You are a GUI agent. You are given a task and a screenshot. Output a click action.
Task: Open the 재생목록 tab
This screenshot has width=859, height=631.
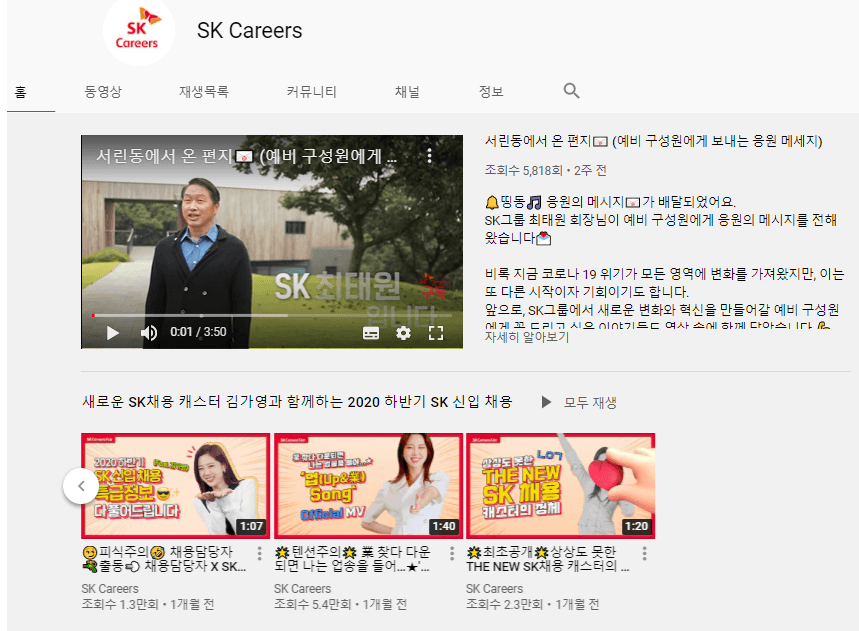(204, 91)
